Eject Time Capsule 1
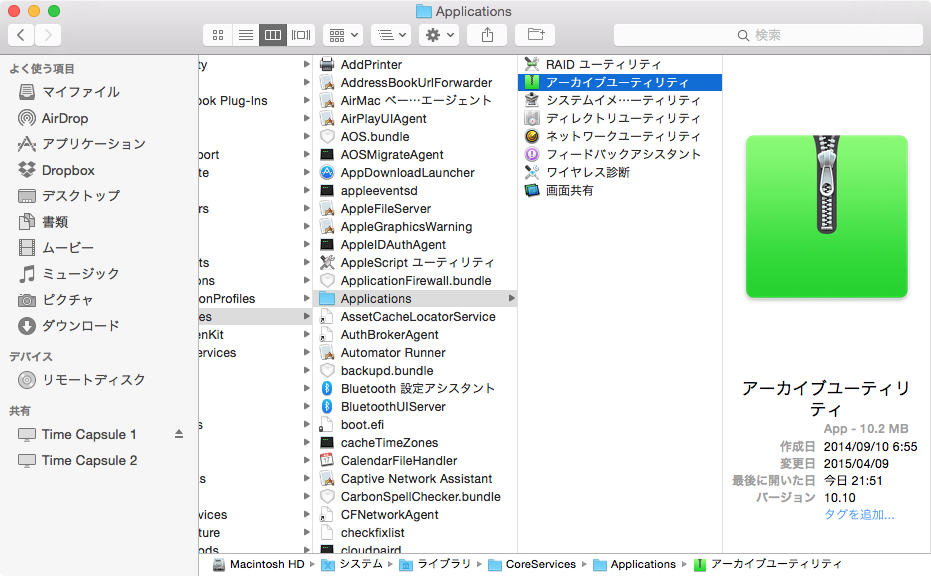 (x=179, y=435)
